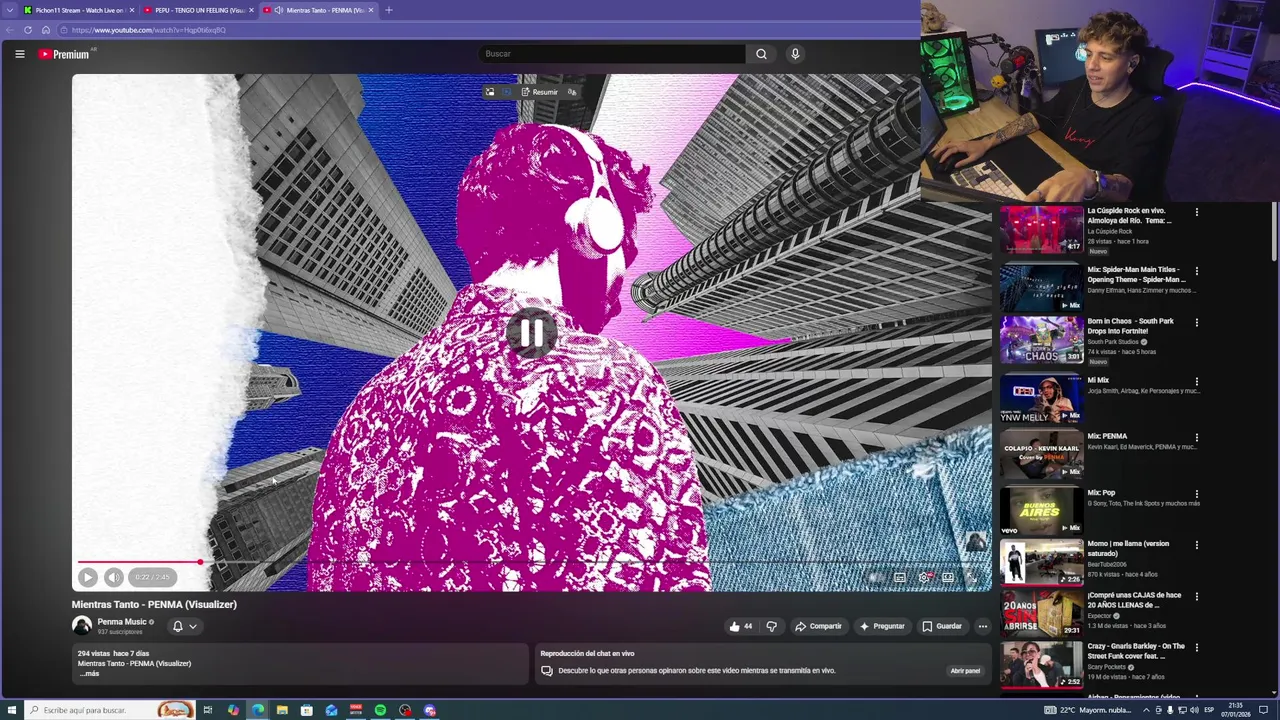Reload the page with the browser refresh button

click(x=28, y=30)
